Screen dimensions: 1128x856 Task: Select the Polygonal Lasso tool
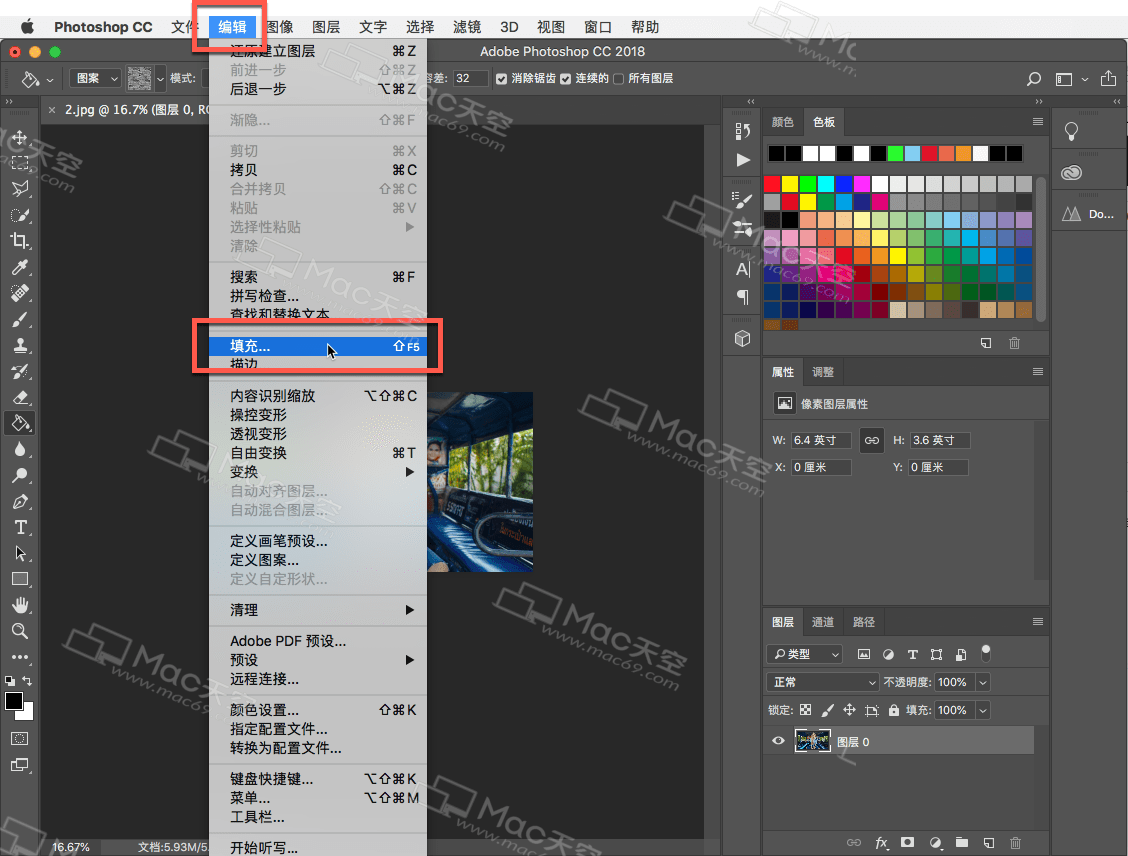20,189
